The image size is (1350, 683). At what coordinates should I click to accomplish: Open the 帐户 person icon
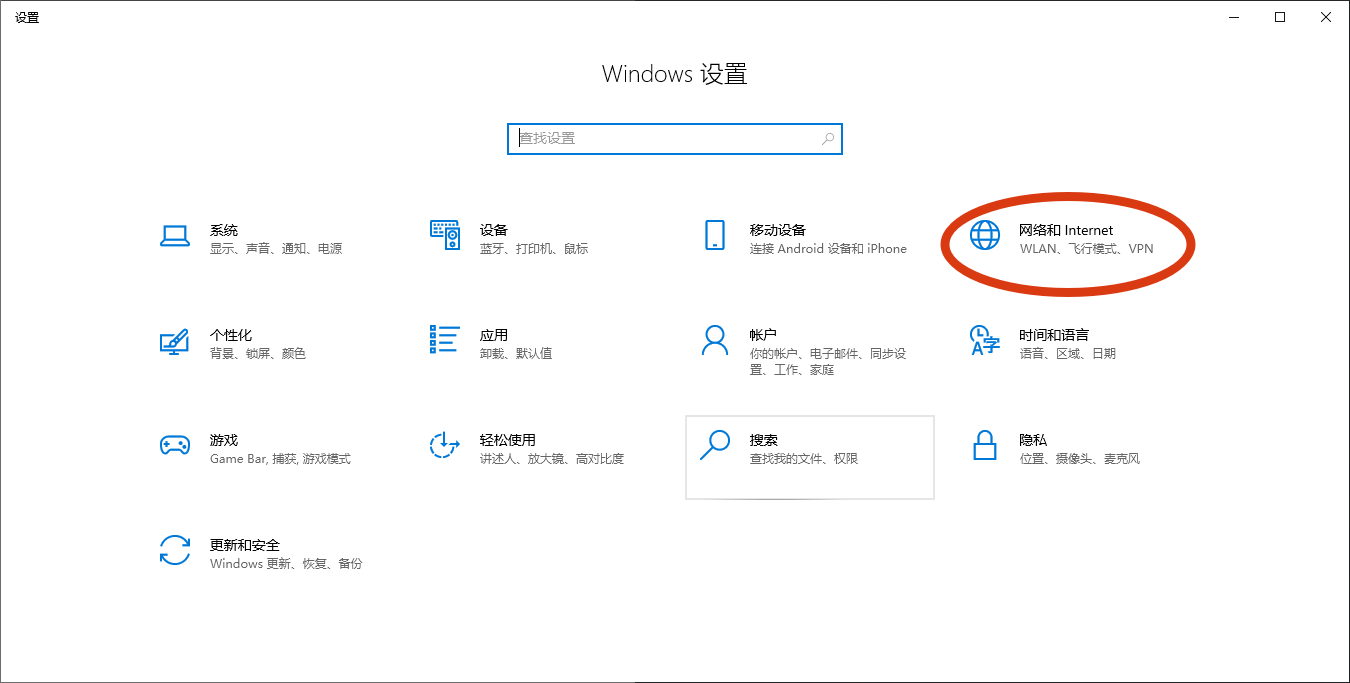point(715,340)
